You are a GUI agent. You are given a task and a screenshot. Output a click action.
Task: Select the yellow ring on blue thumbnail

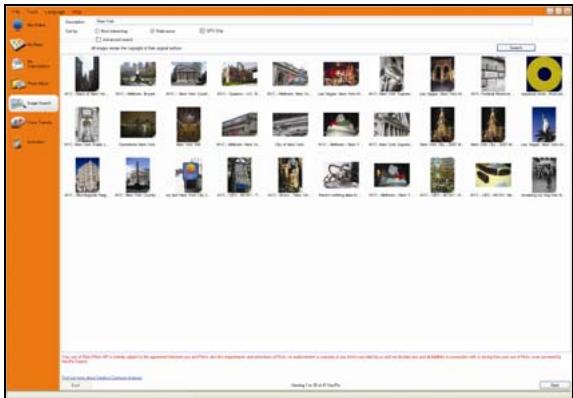[x=544, y=73]
